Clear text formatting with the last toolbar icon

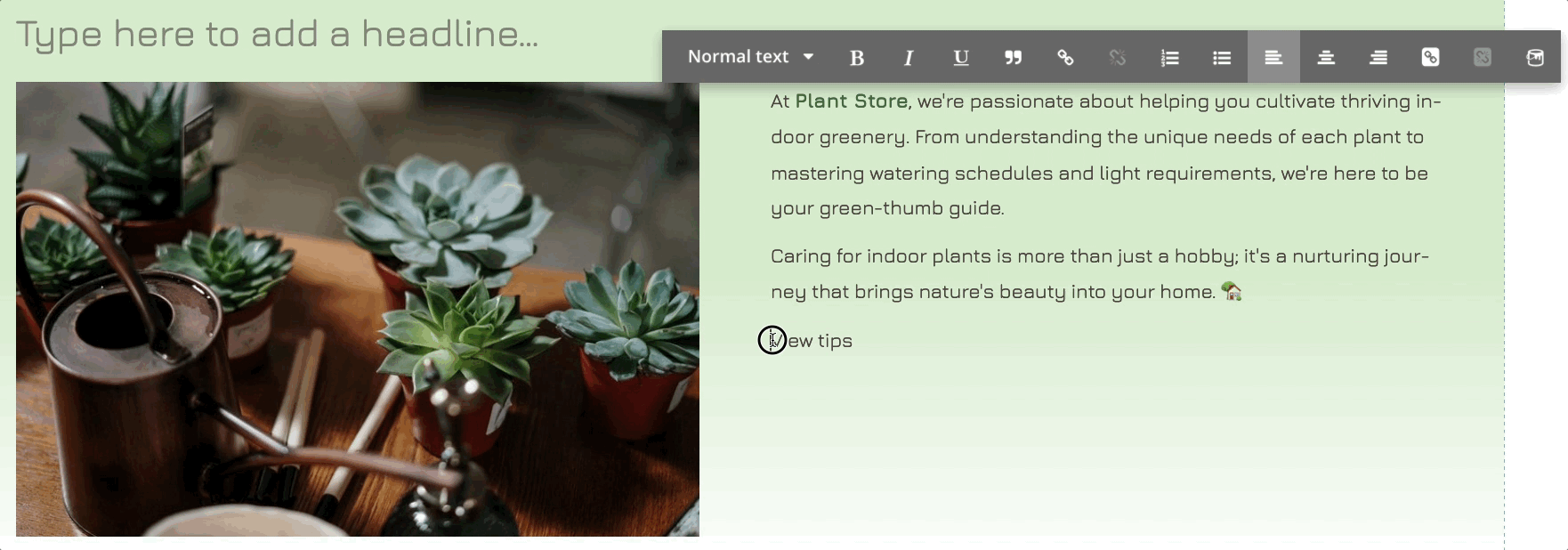click(1534, 57)
